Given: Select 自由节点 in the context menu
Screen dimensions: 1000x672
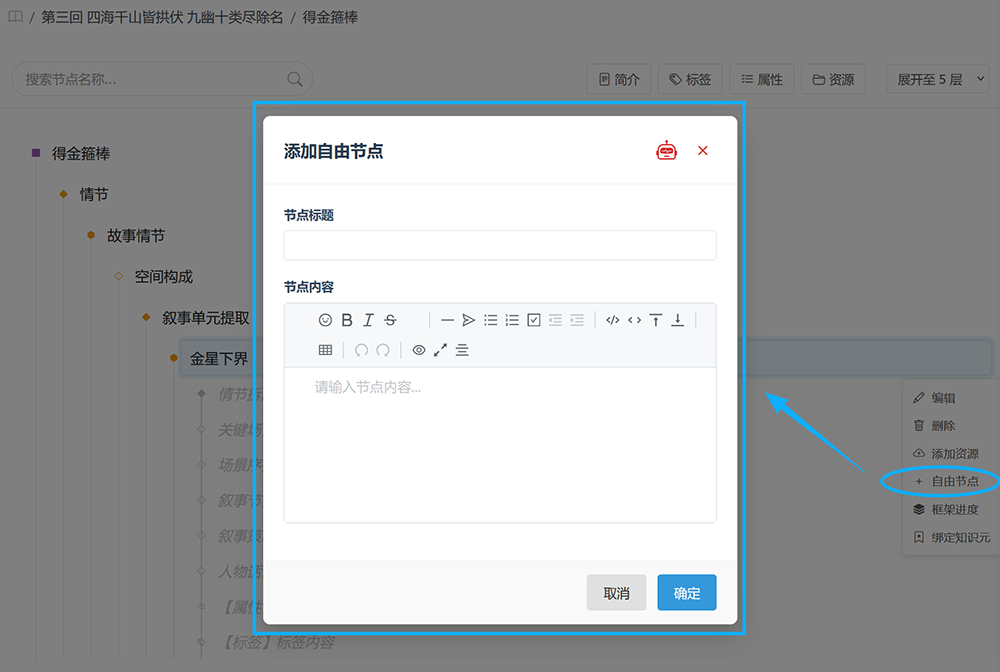Looking at the screenshot, I should point(947,481).
